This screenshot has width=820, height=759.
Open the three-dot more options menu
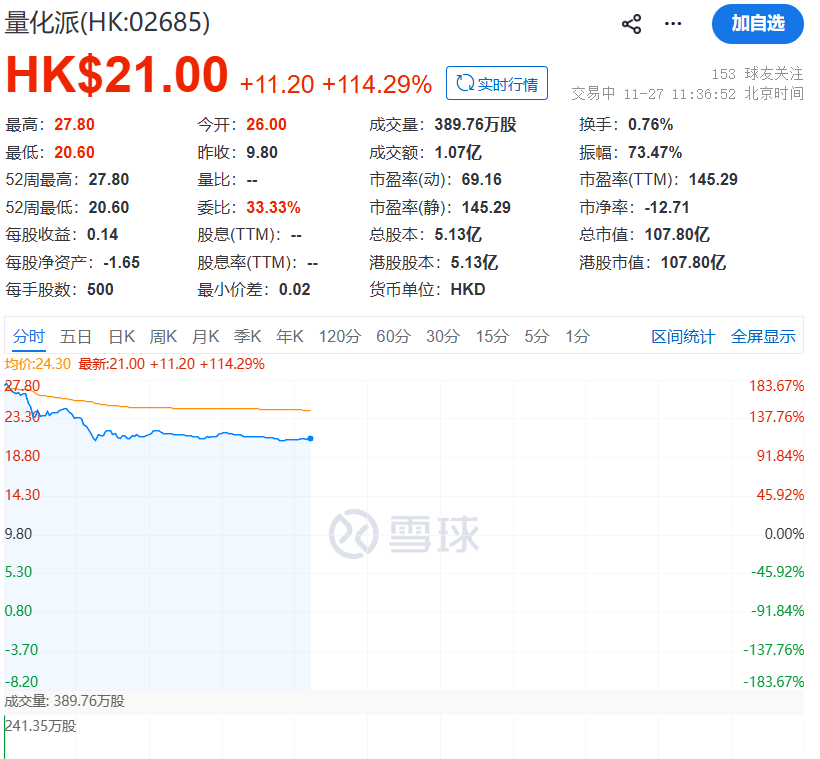(673, 24)
